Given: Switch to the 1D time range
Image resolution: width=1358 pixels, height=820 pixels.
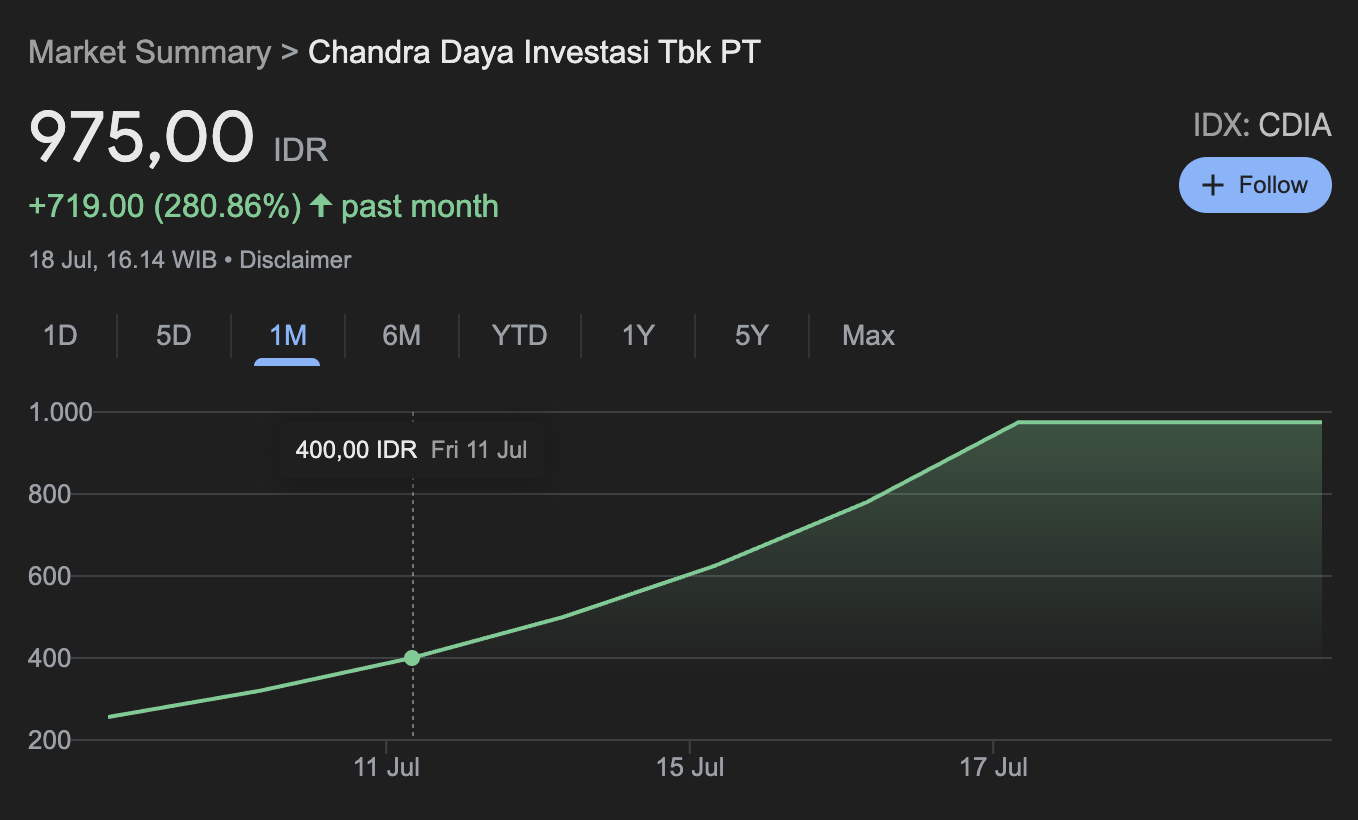Looking at the screenshot, I should 60,335.
